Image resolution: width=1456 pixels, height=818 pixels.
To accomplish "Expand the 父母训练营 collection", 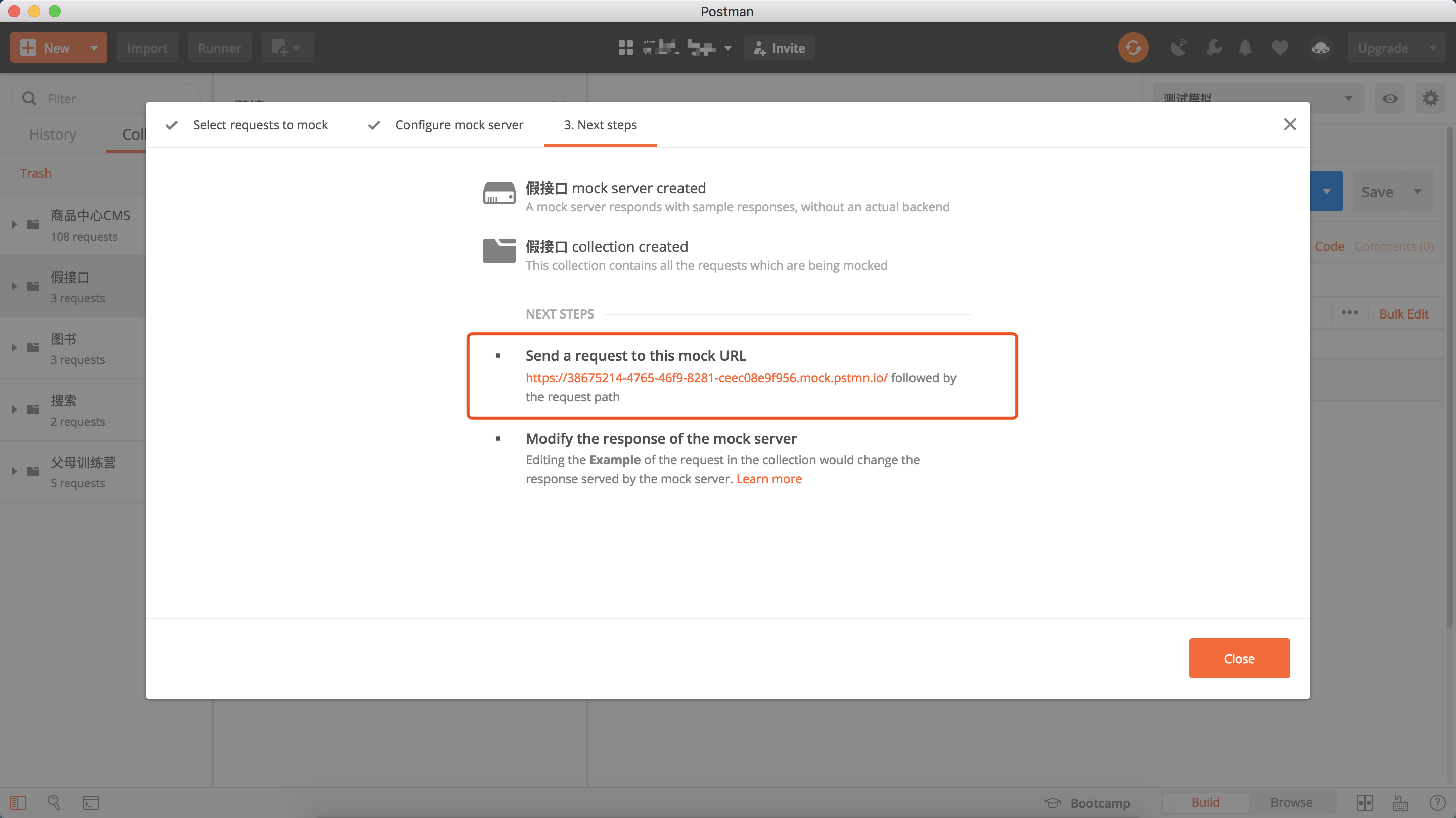I will click(14, 471).
